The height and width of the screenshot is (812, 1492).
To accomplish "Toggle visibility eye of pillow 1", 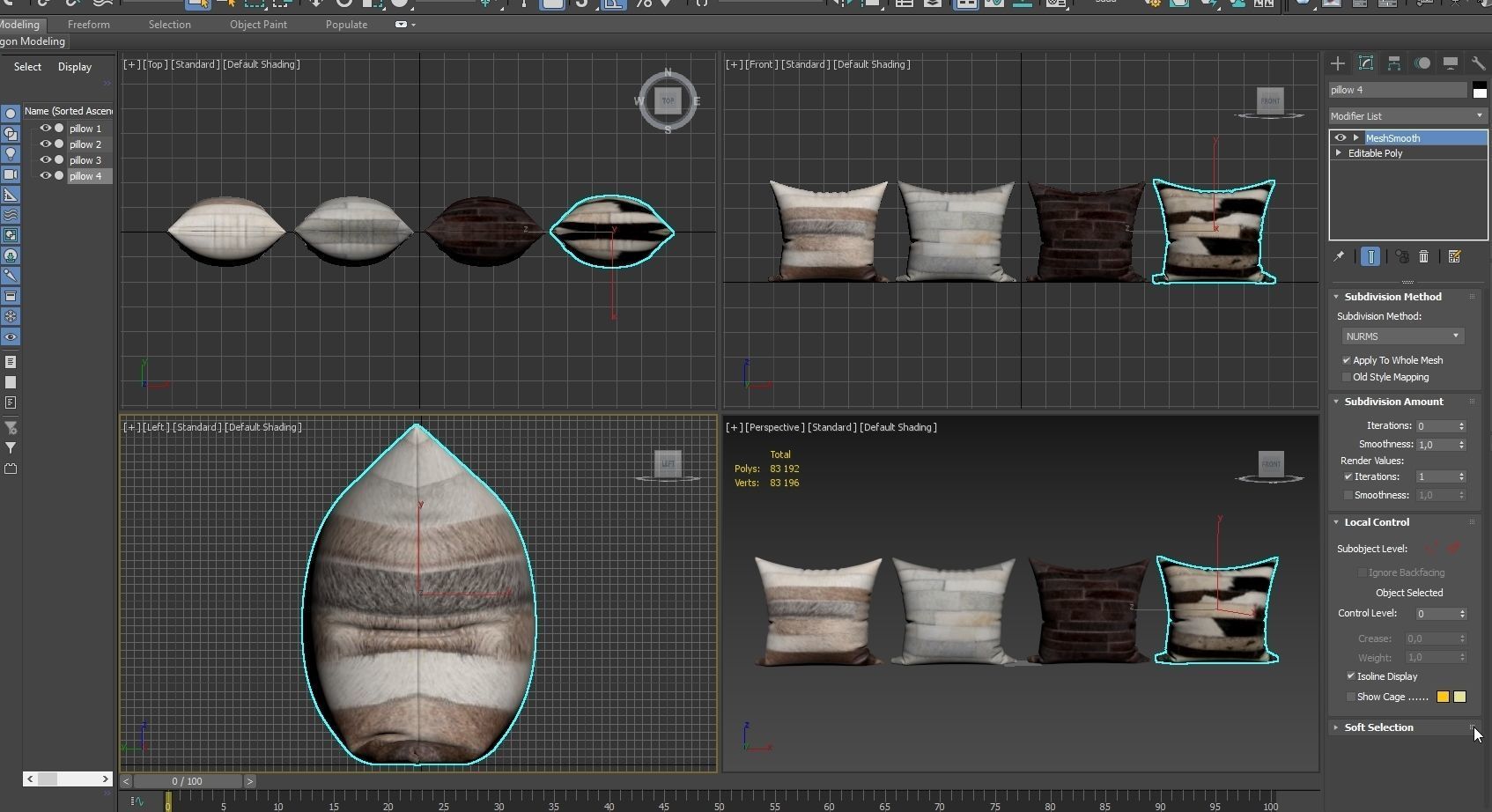I will pos(45,129).
